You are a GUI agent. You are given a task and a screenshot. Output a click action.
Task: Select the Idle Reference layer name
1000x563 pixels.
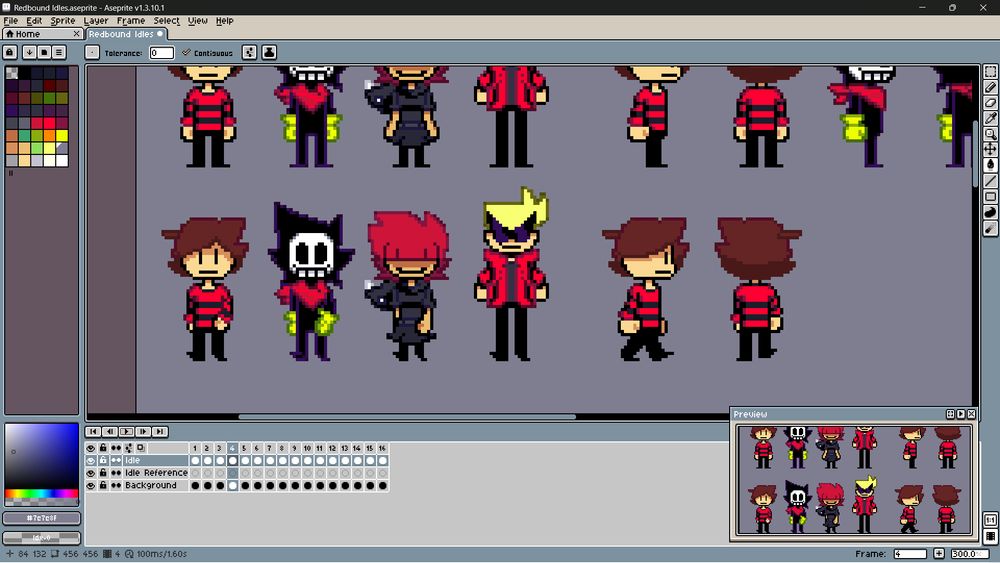(x=156, y=473)
